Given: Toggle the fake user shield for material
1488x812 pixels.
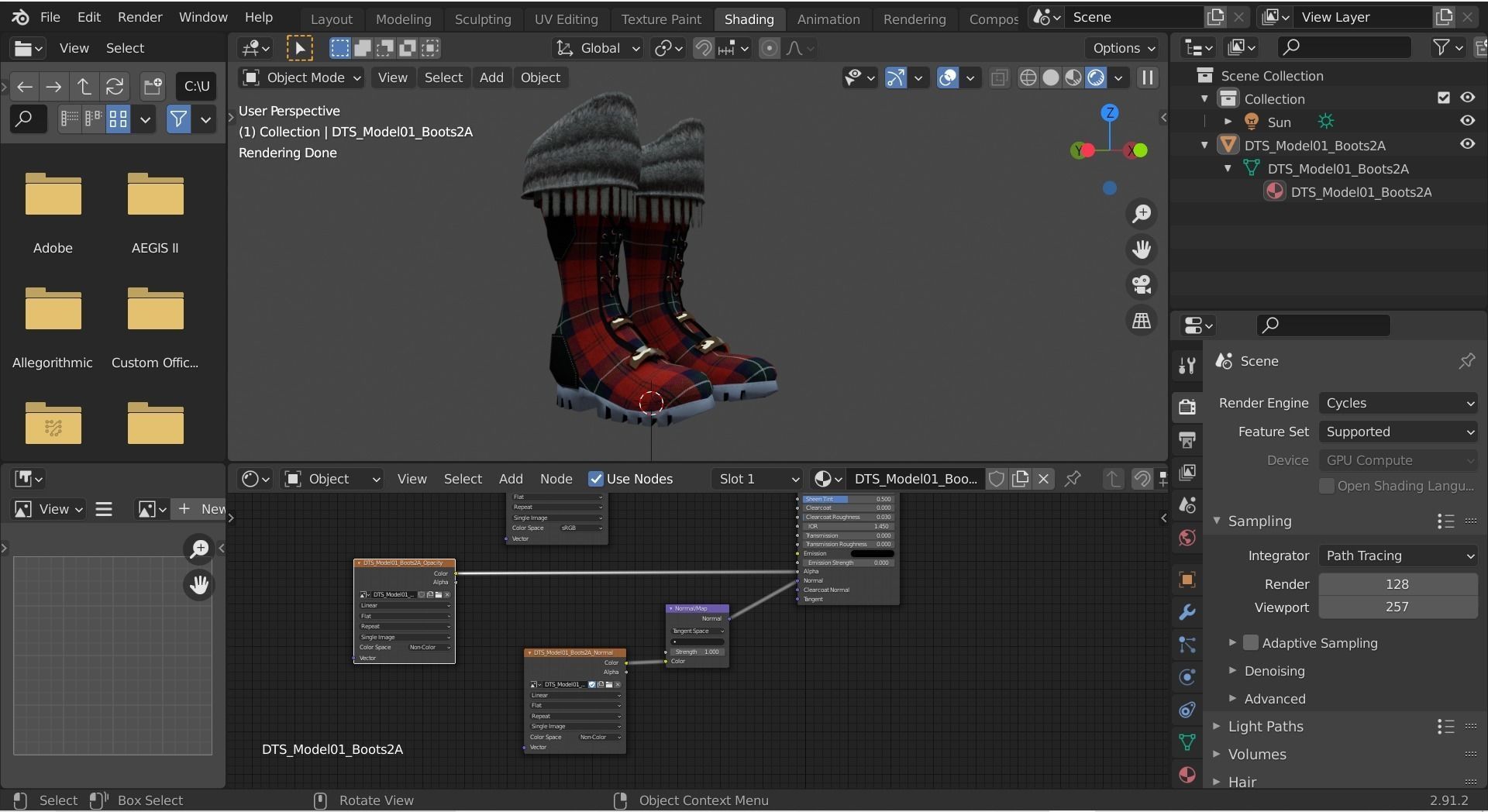Looking at the screenshot, I should click(997, 479).
